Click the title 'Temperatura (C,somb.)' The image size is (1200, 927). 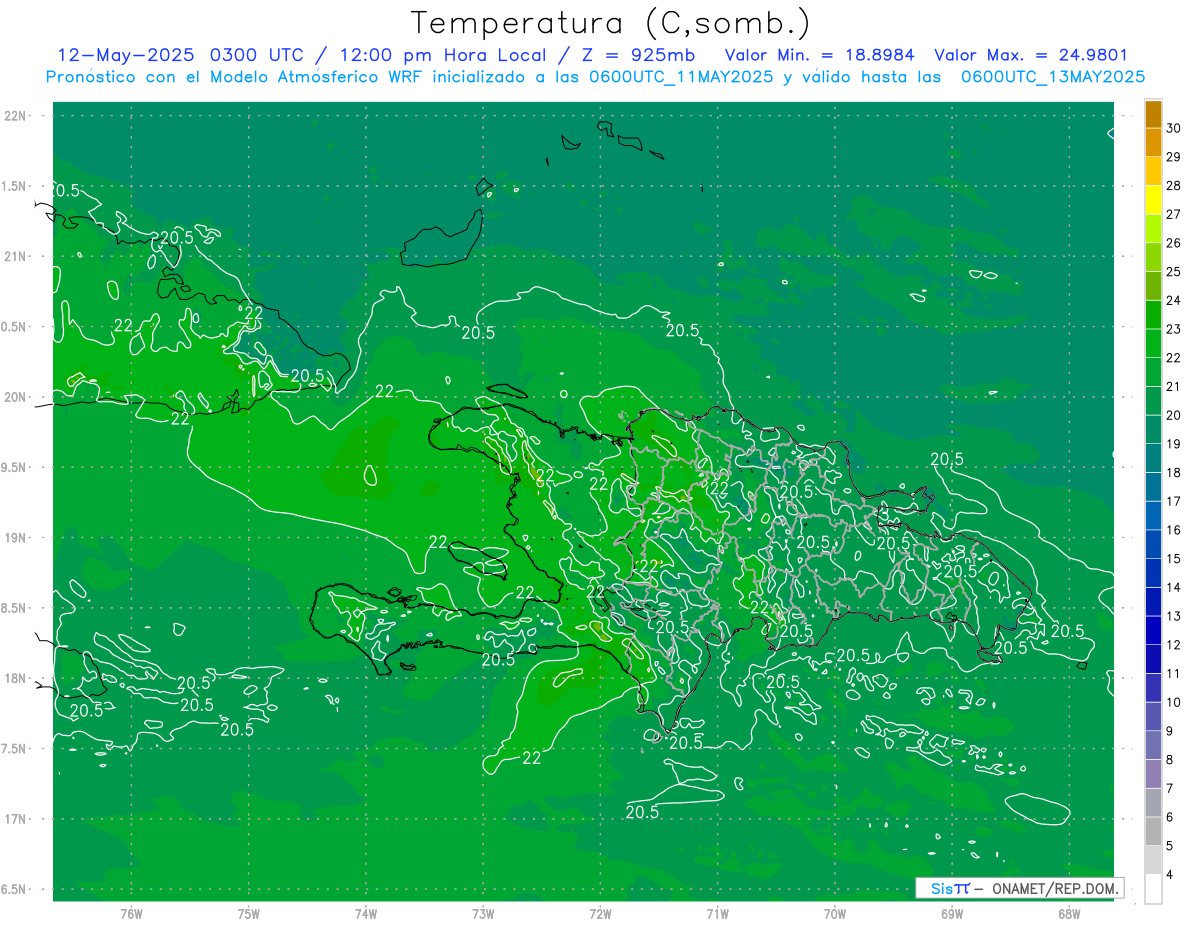coord(611,23)
